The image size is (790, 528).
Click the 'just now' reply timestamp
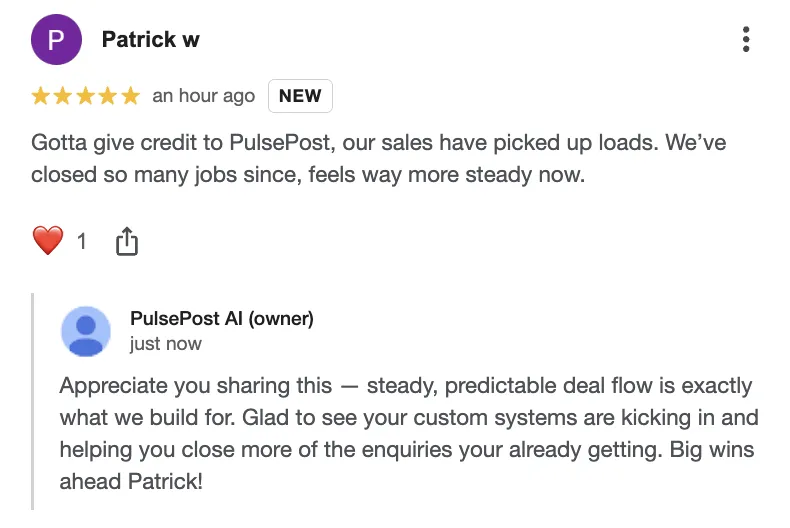(x=166, y=344)
